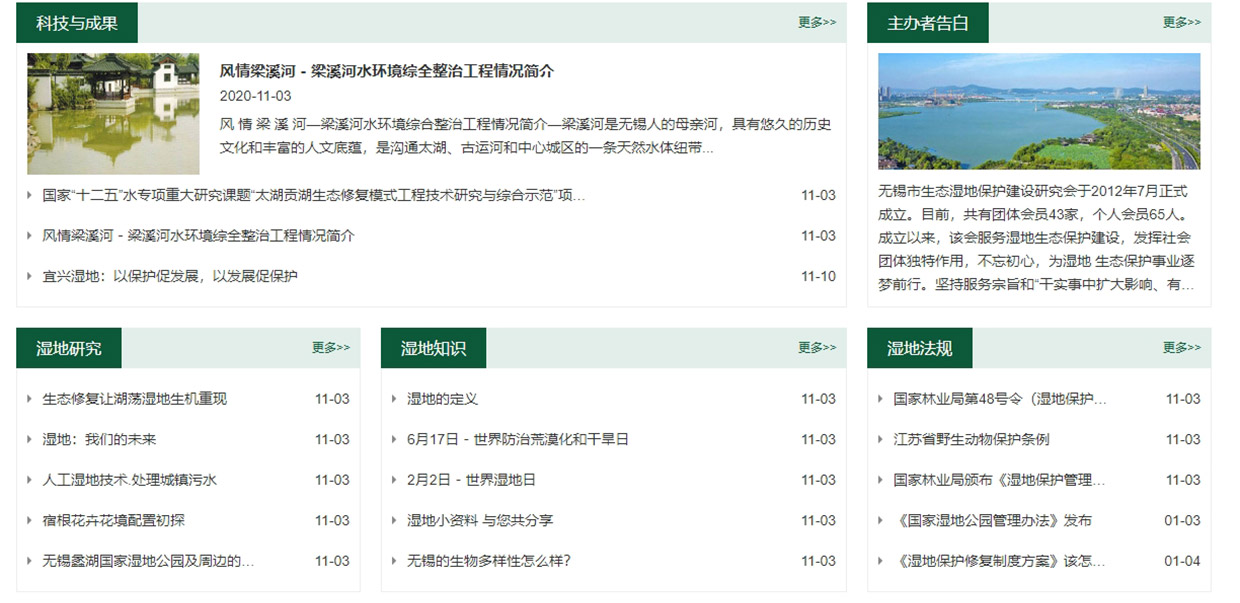Select the 湿地法规 section header
The width and height of the screenshot is (1240, 603).
tap(918, 346)
